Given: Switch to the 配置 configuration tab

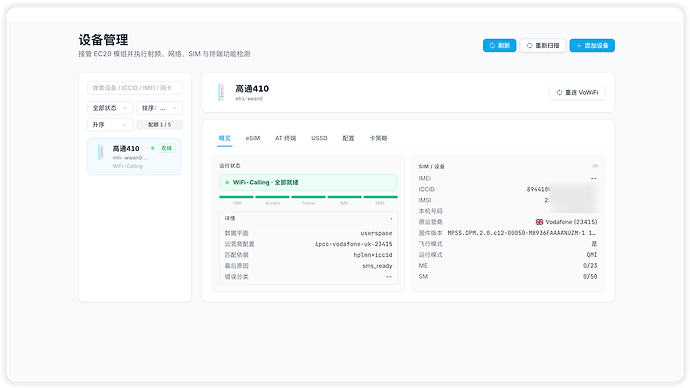Looking at the screenshot, I should [x=349, y=138].
